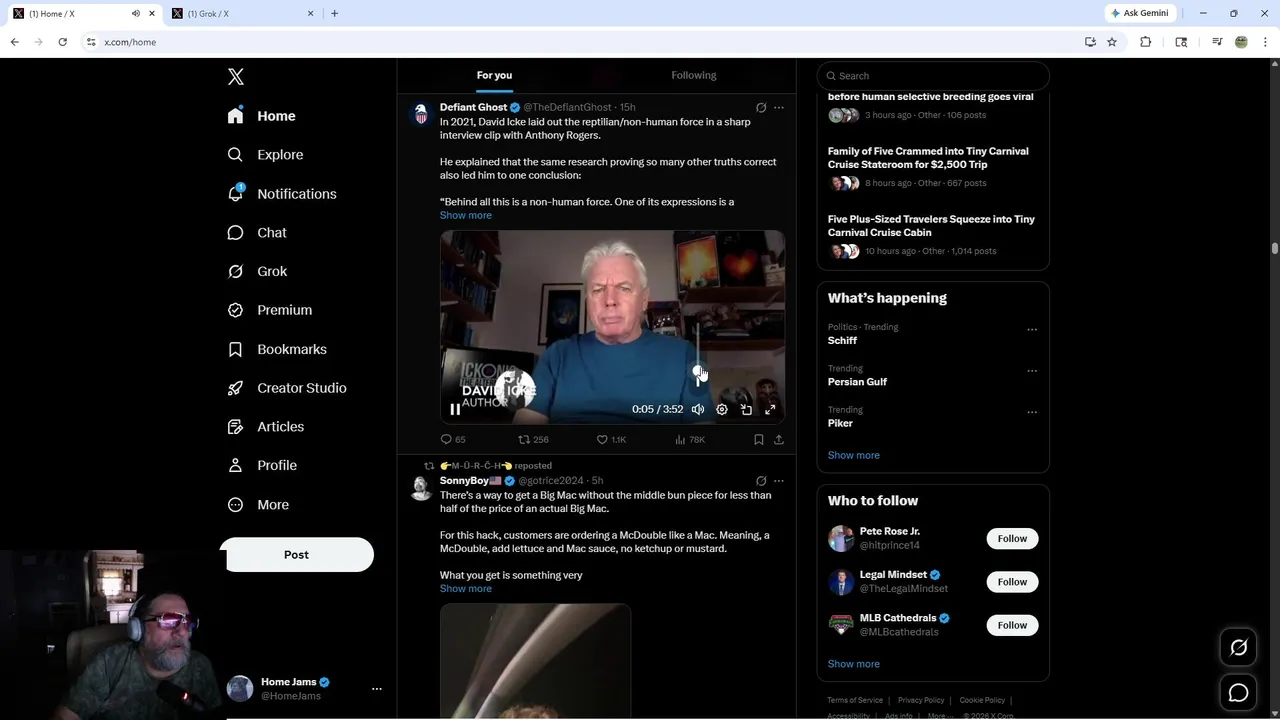This screenshot has width=1280, height=720.
Task: Follow Legal Mindset
Action: click(1012, 582)
